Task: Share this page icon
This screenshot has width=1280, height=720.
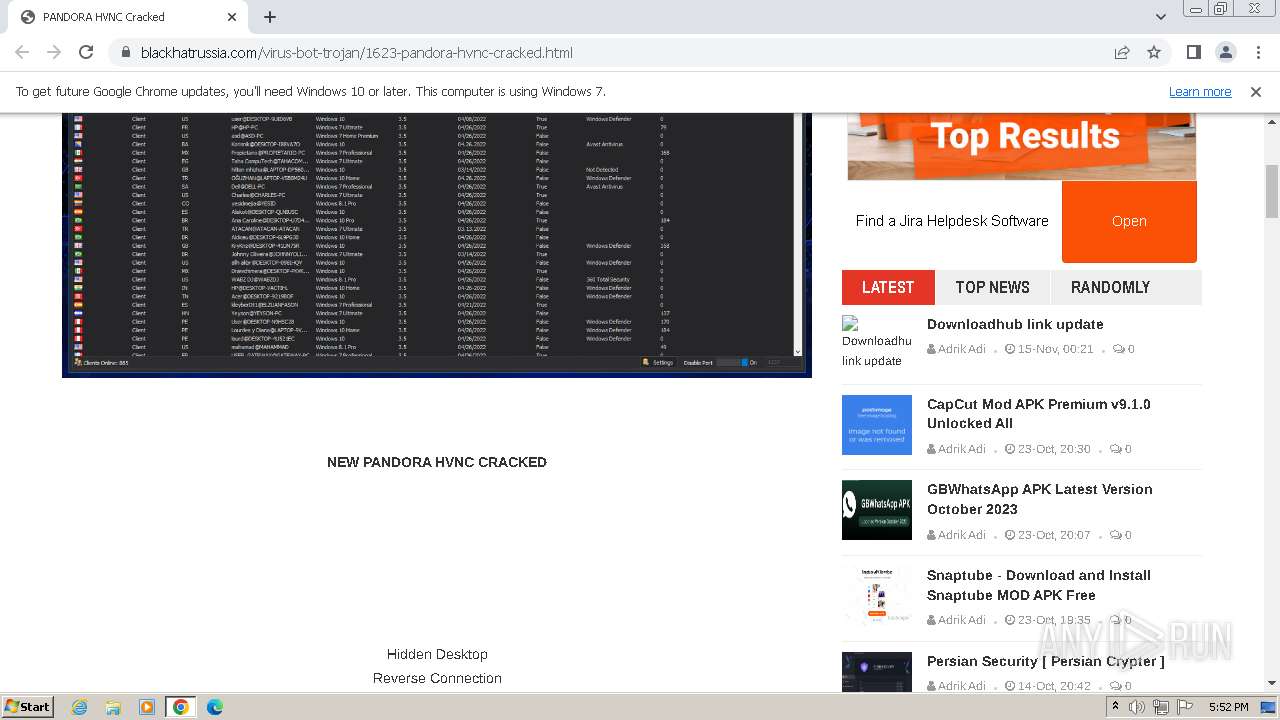Action: pos(1122,52)
